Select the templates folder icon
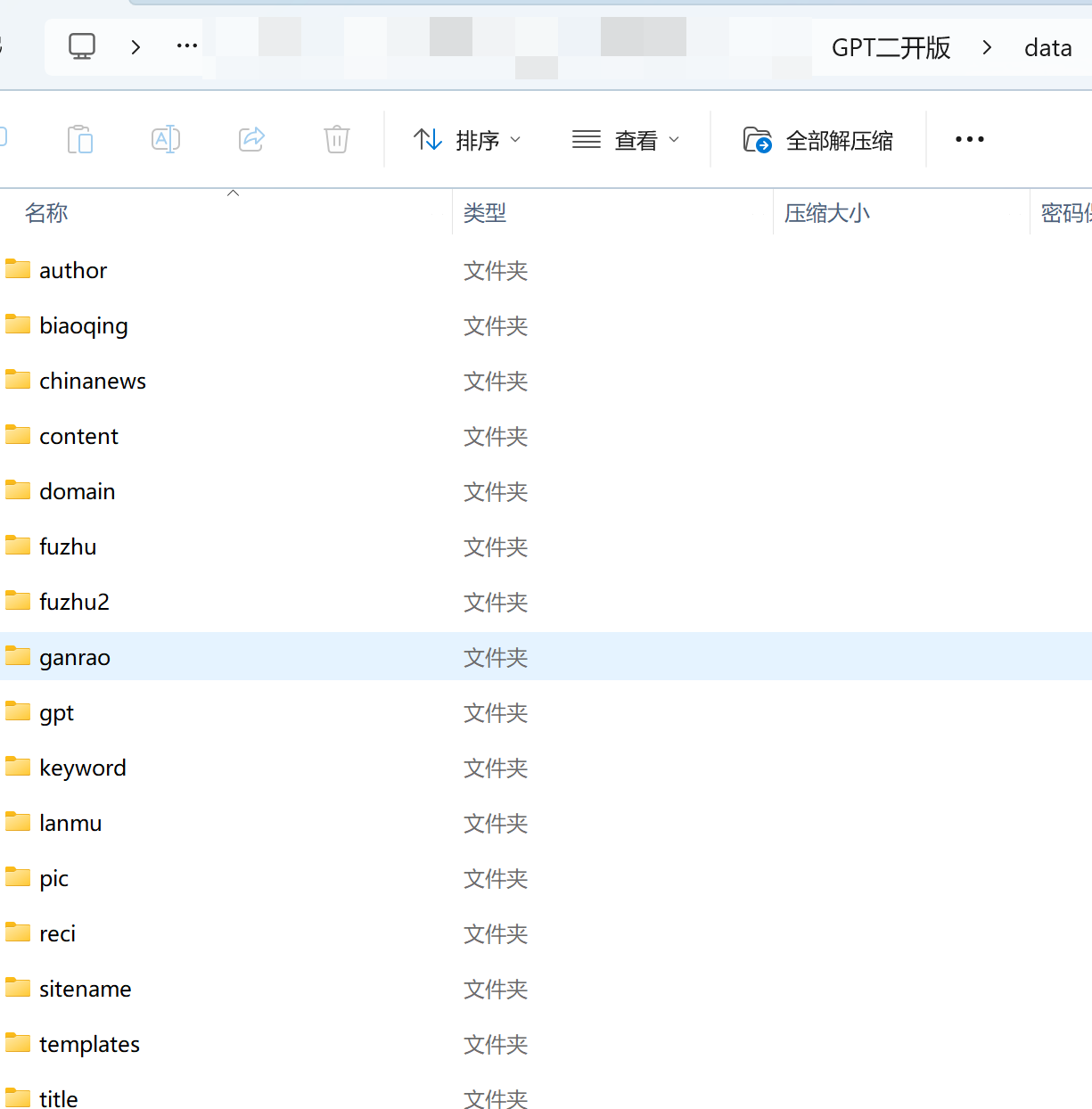 tap(18, 1043)
